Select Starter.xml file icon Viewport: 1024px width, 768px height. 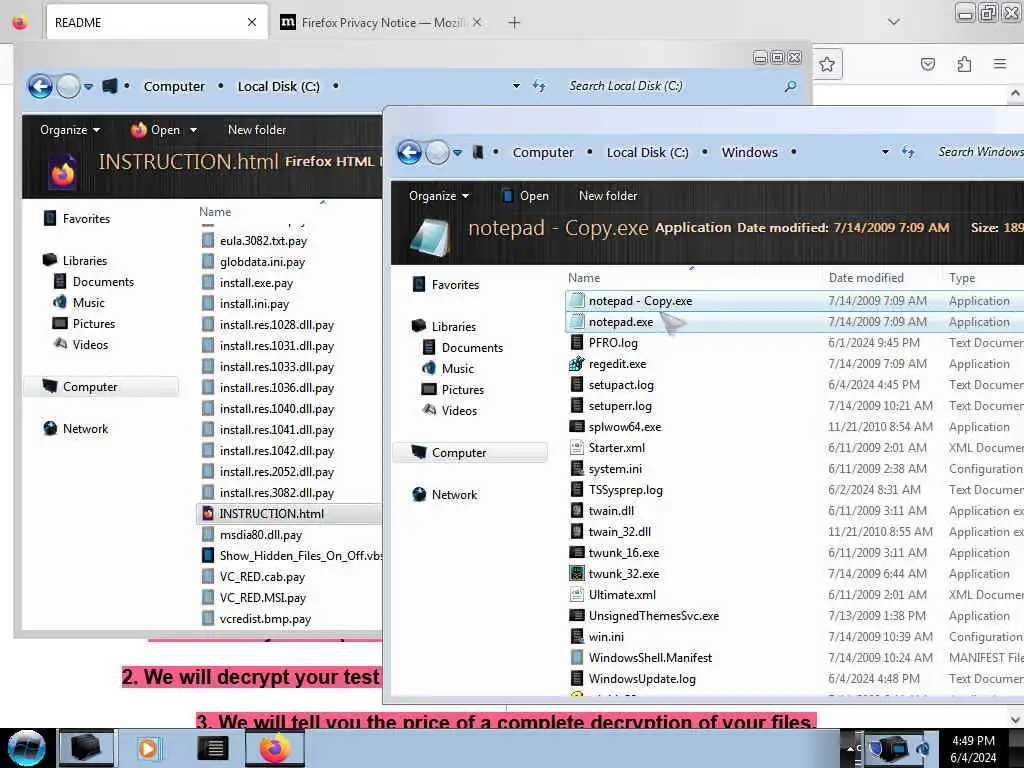pyautogui.click(x=577, y=447)
